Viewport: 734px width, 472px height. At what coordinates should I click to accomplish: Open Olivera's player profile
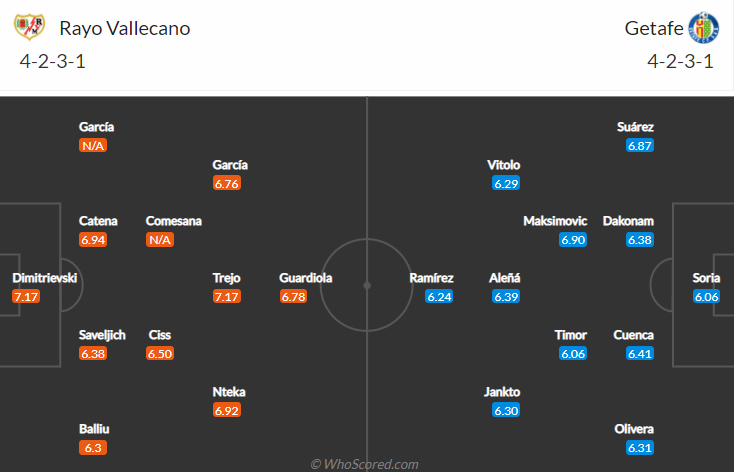click(634, 429)
